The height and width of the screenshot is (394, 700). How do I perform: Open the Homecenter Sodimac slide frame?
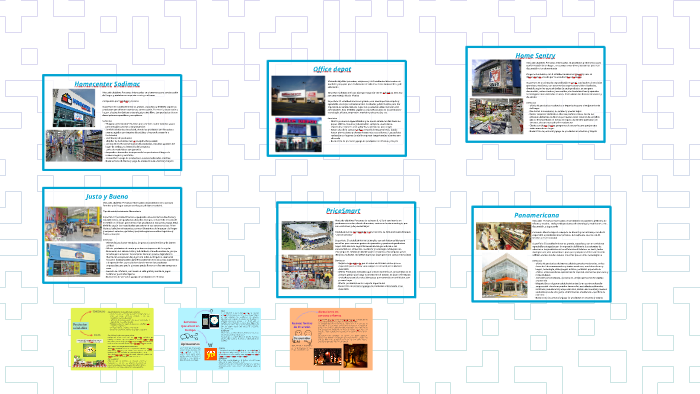click(x=112, y=123)
